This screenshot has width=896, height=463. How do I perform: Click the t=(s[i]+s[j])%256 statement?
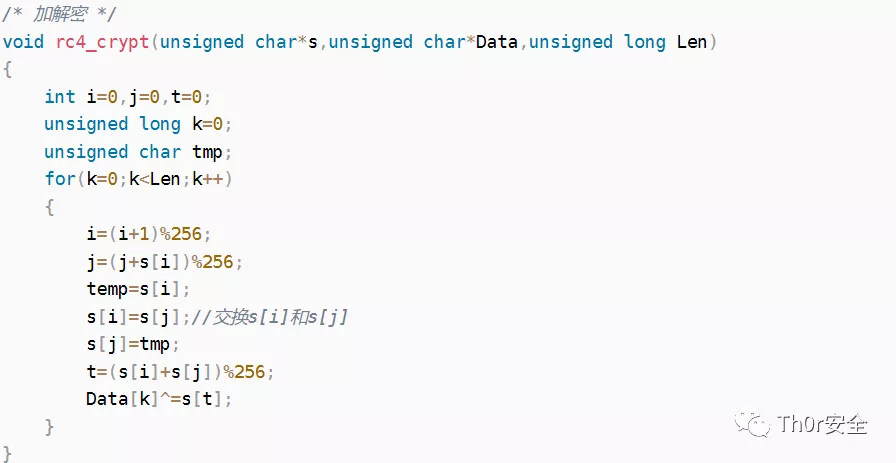point(181,372)
